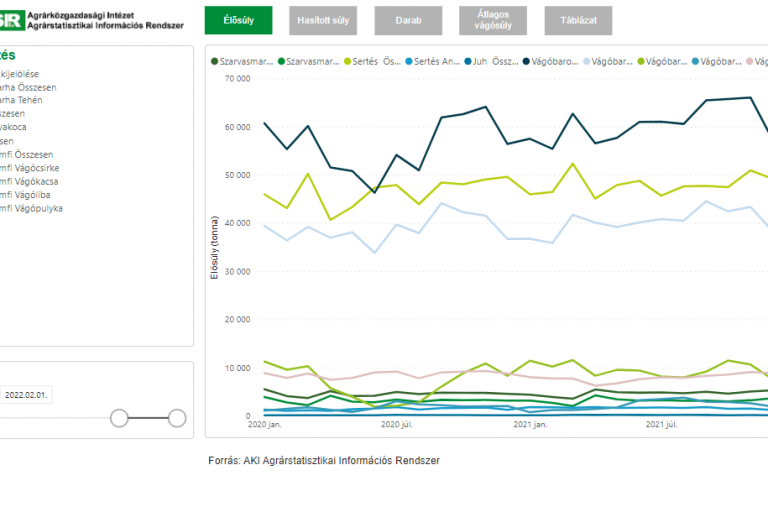The image size is (768, 512).
Task: Open the Táblázat view button
Action: (x=578, y=20)
